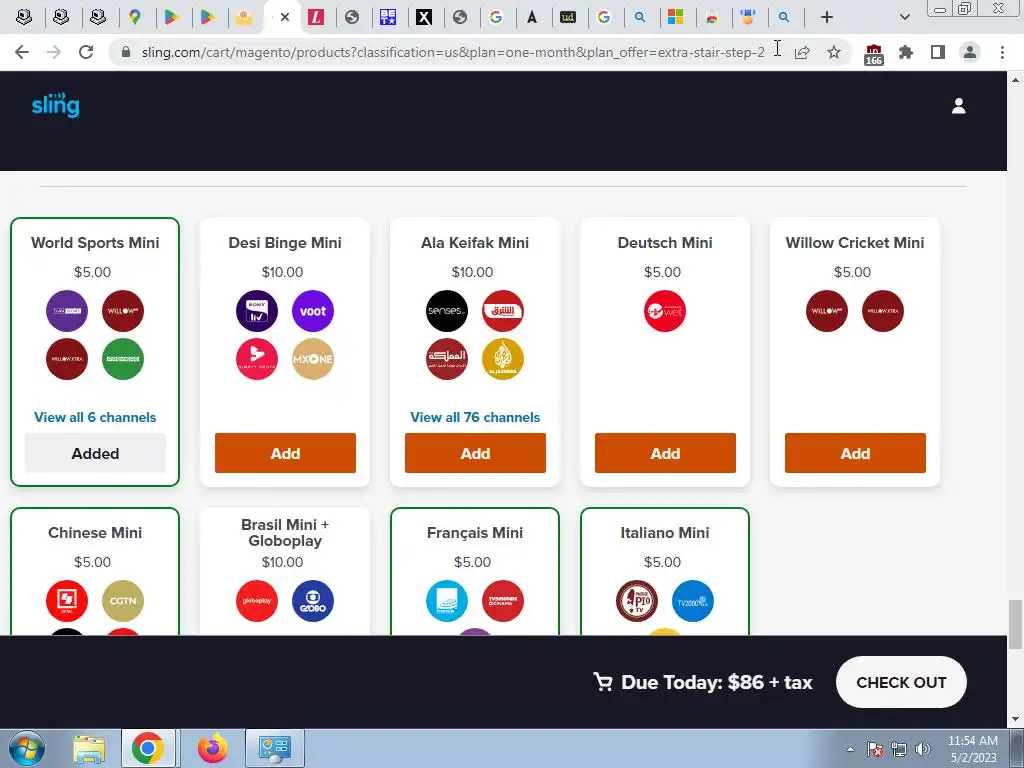The height and width of the screenshot is (768, 1024).
Task: Click the Willow channel icon in World Sports Mini
Action: (123, 311)
